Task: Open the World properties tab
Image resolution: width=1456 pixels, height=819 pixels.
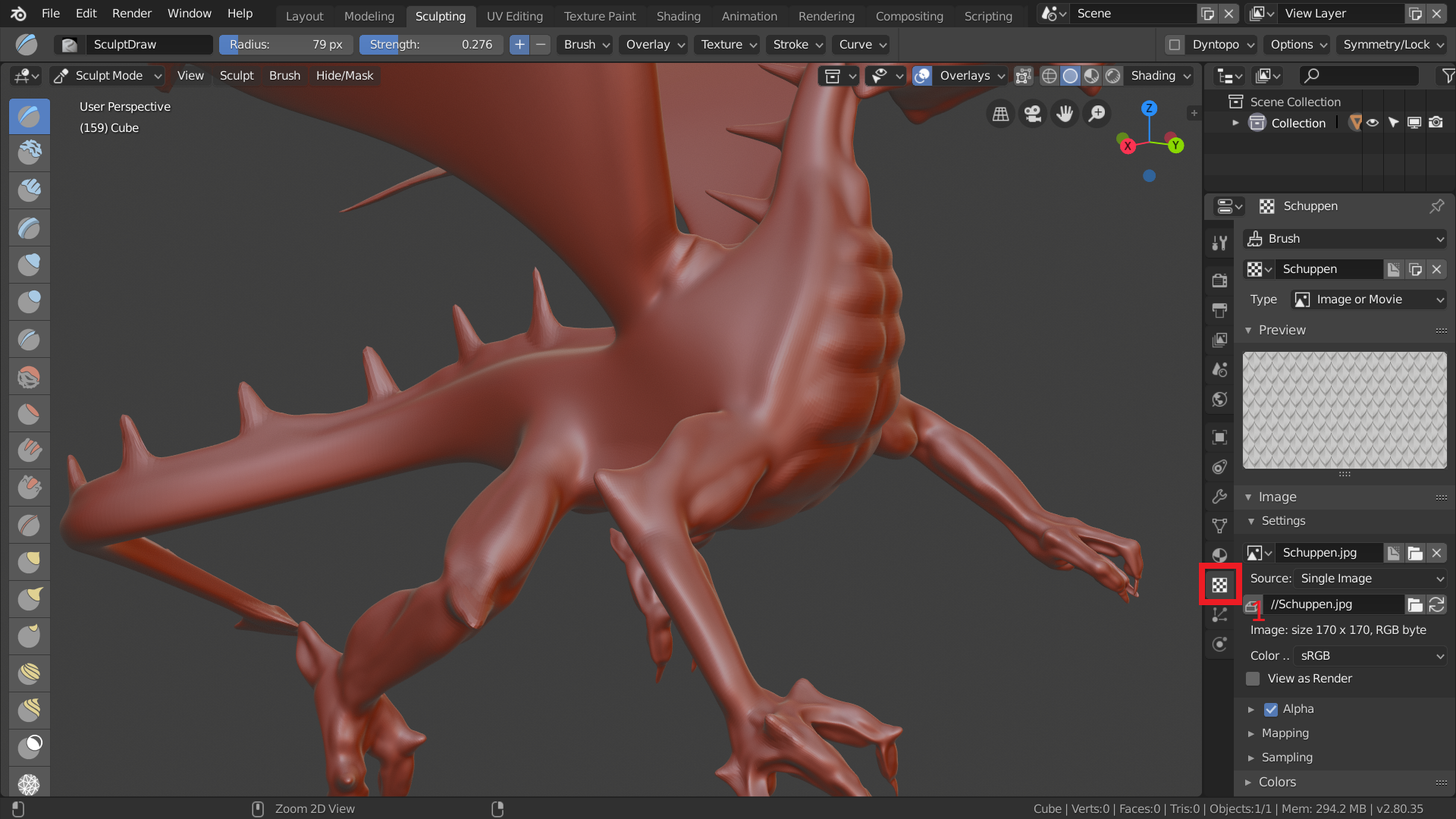Action: pyautogui.click(x=1219, y=400)
